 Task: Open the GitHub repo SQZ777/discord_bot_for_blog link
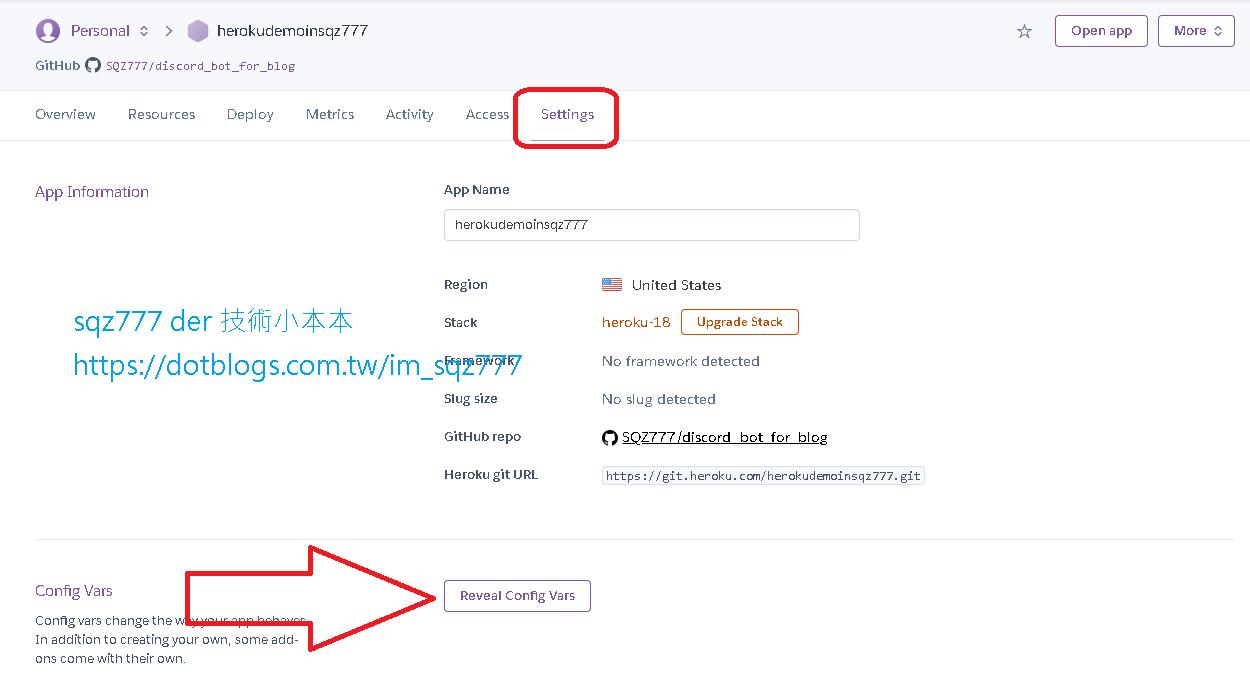724,437
